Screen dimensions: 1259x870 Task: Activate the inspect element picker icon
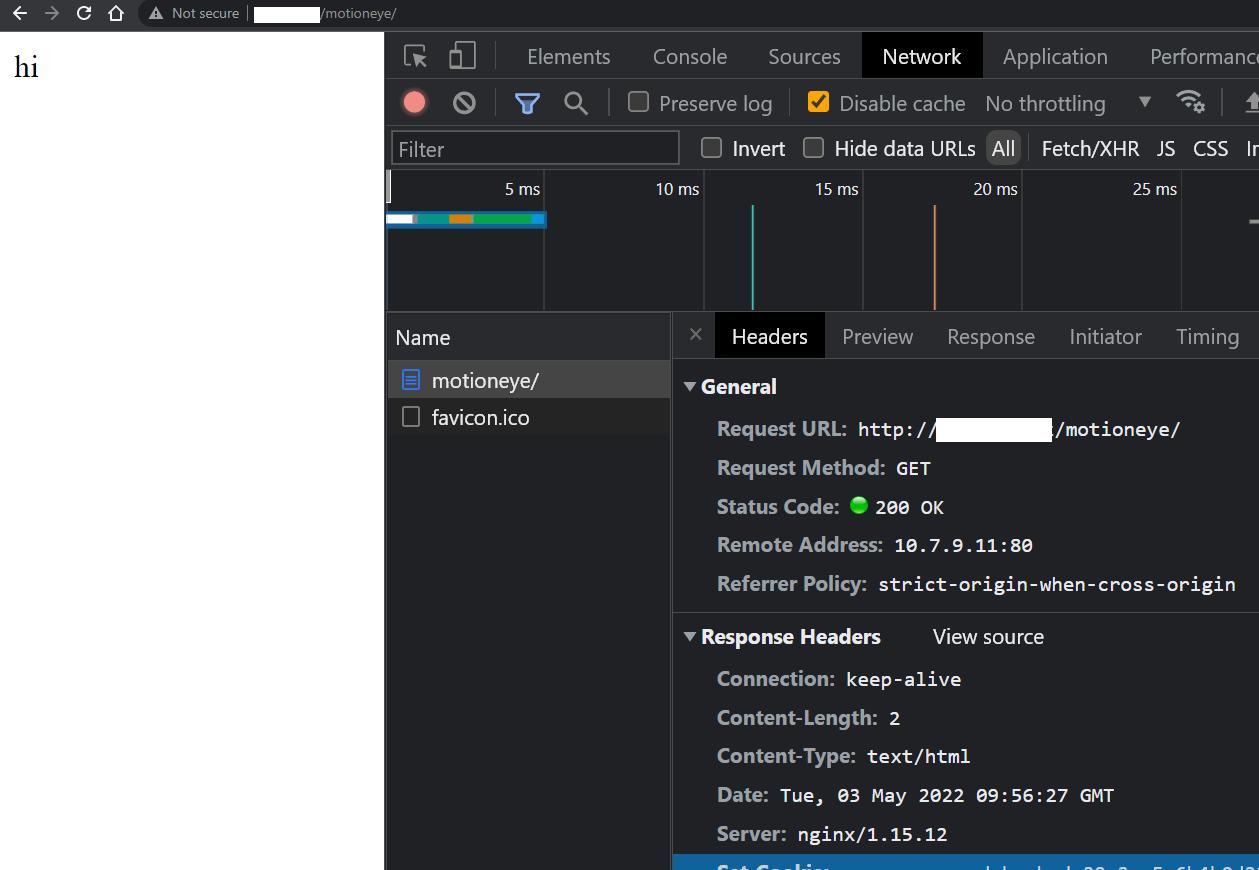(416, 56)
